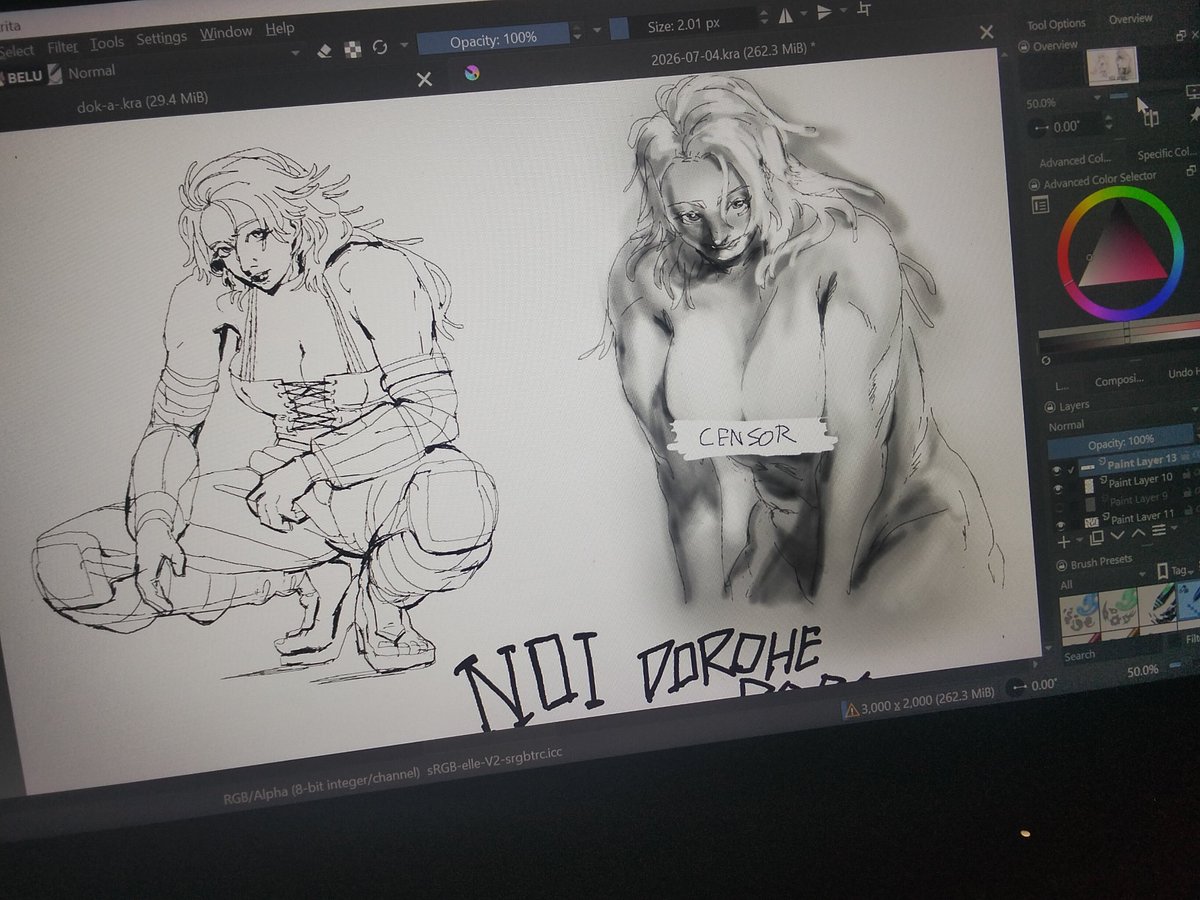This screenshot has width=1200, height=900.
Task: Show Paint Layer 9 with its eye toggle
Action: pyautogui.click(x=1059, y=507)
